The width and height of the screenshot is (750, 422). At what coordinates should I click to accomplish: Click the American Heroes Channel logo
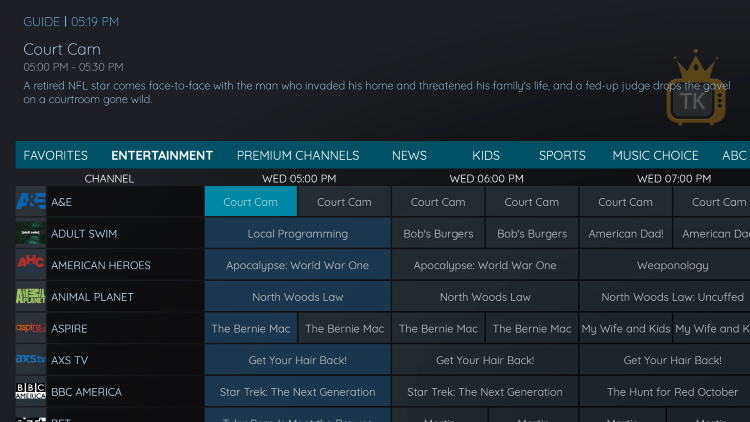[x=30, y=265]
